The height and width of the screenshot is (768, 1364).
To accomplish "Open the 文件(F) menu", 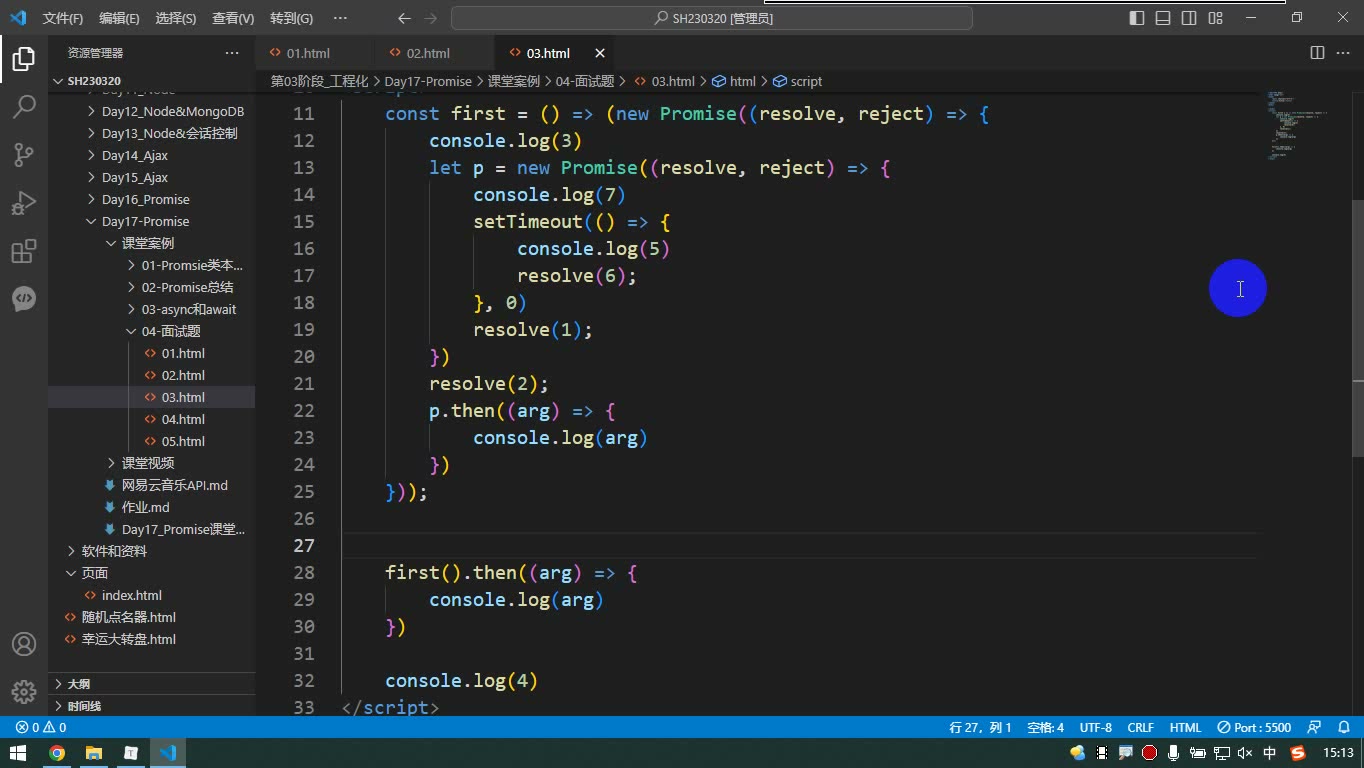I will point(63,18).
